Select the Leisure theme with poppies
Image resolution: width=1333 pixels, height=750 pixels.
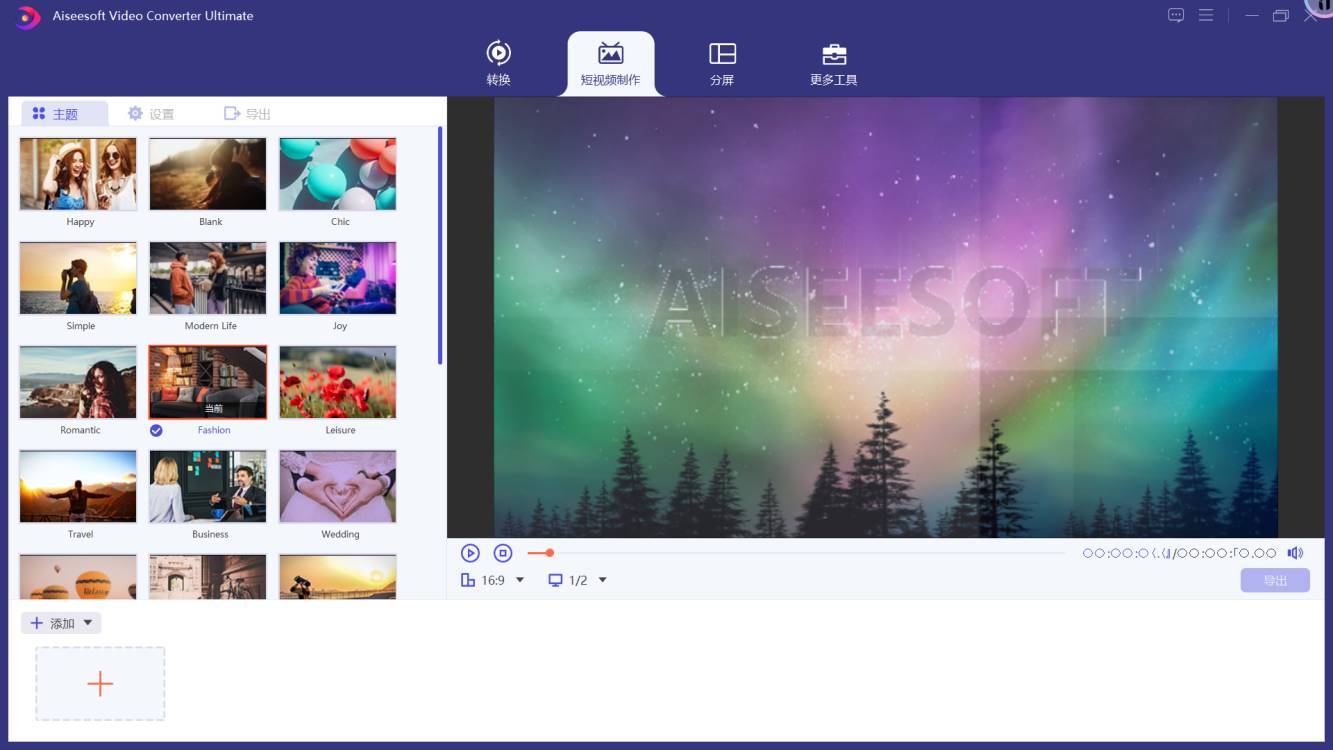click(x=338, y=382)
